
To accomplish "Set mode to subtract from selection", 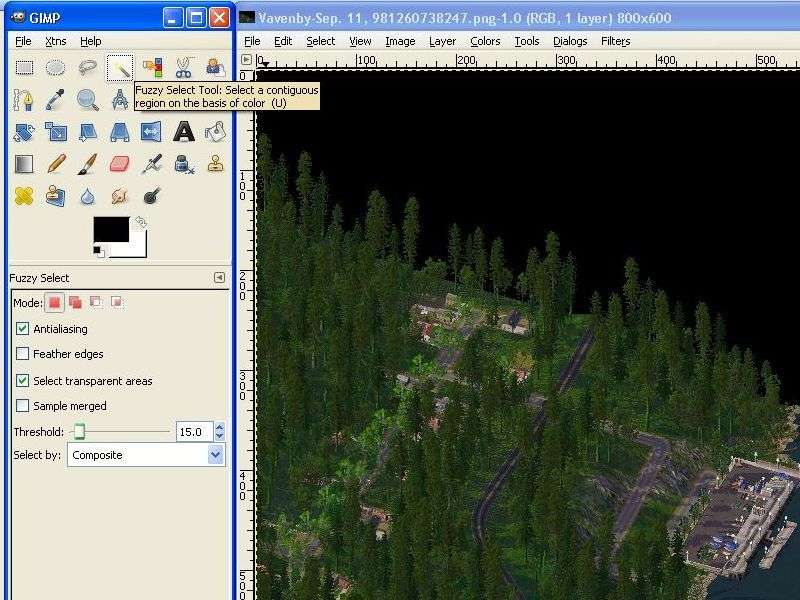I will coord(96,303).
